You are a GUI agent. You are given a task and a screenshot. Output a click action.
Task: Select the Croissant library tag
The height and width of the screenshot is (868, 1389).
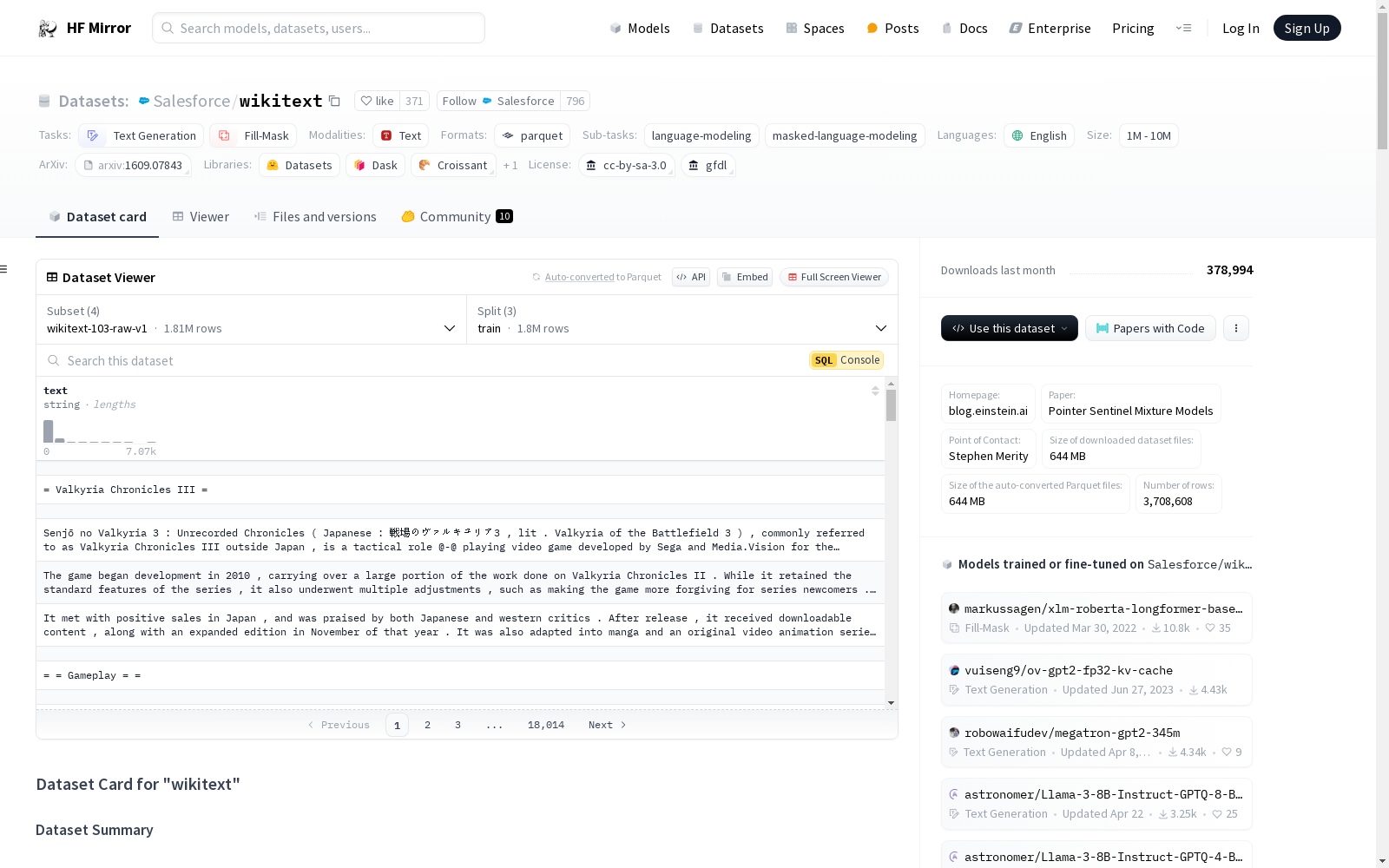(x=453, y=166)
